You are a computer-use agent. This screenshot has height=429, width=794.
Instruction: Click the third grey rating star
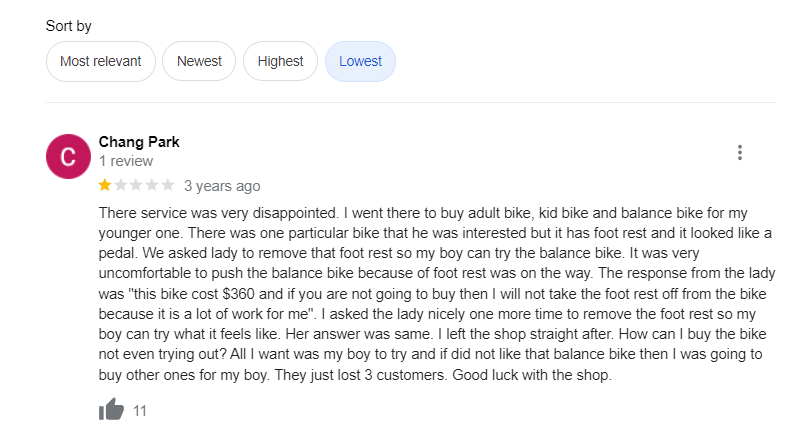[x=137, y=185]
